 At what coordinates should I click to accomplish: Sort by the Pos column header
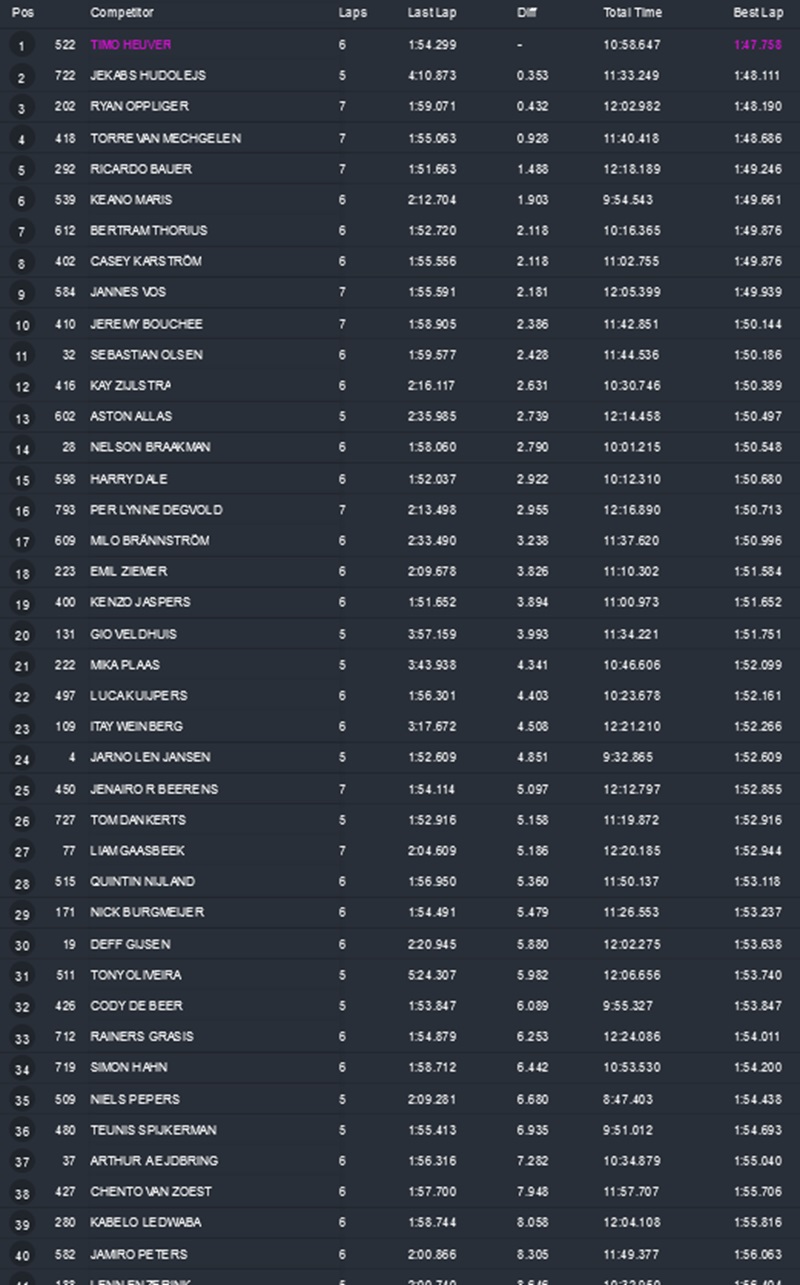coord(22,13)
